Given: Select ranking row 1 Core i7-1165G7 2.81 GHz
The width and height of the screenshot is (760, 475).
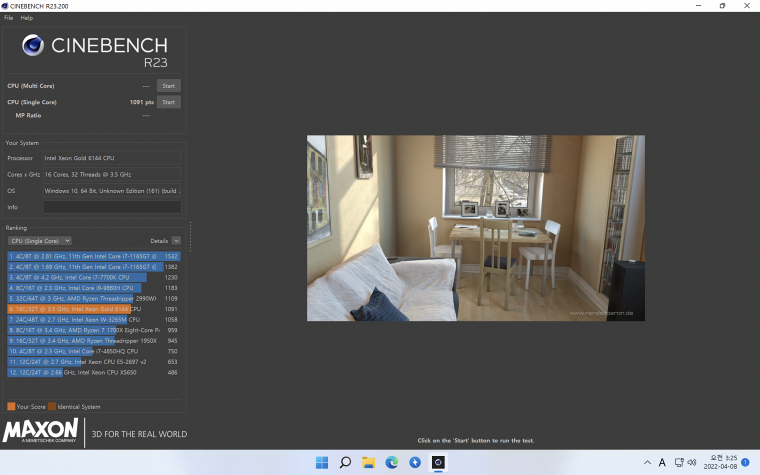Looking at the screenshot, I should pyautogui.click(x=94, y=256).
